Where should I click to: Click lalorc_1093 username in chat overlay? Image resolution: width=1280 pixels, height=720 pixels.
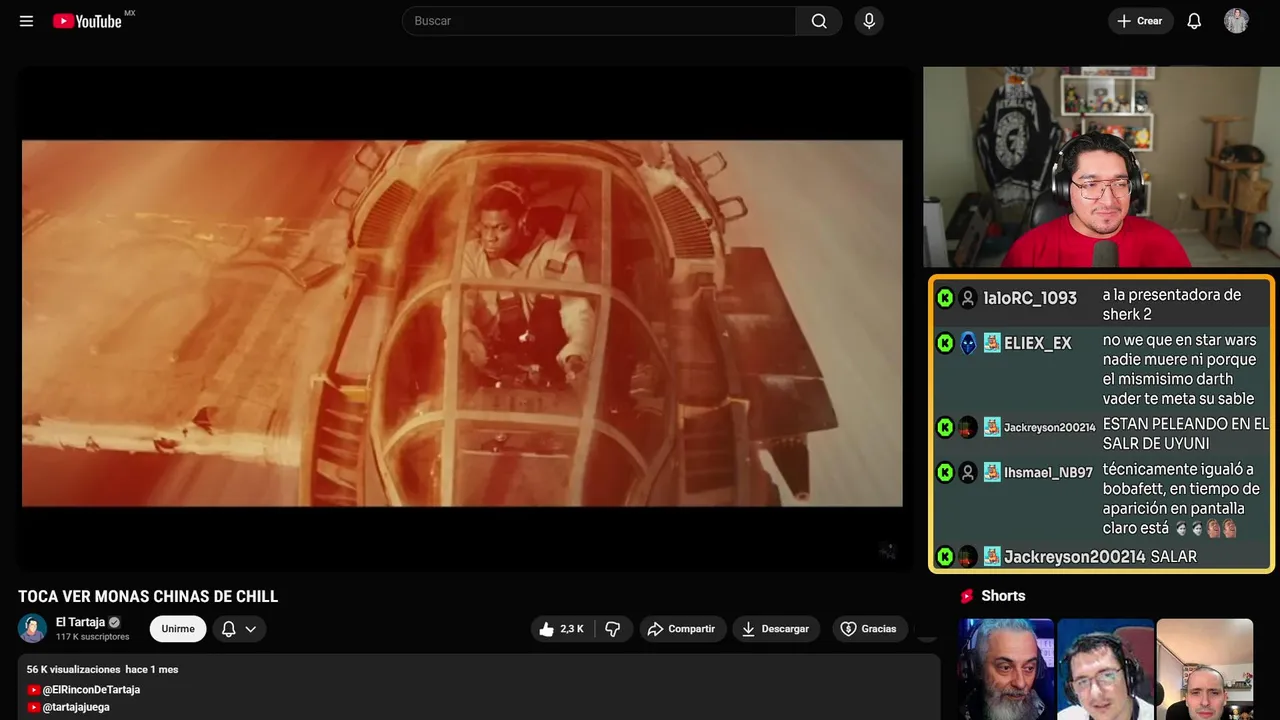click(x=1030, y=298)
